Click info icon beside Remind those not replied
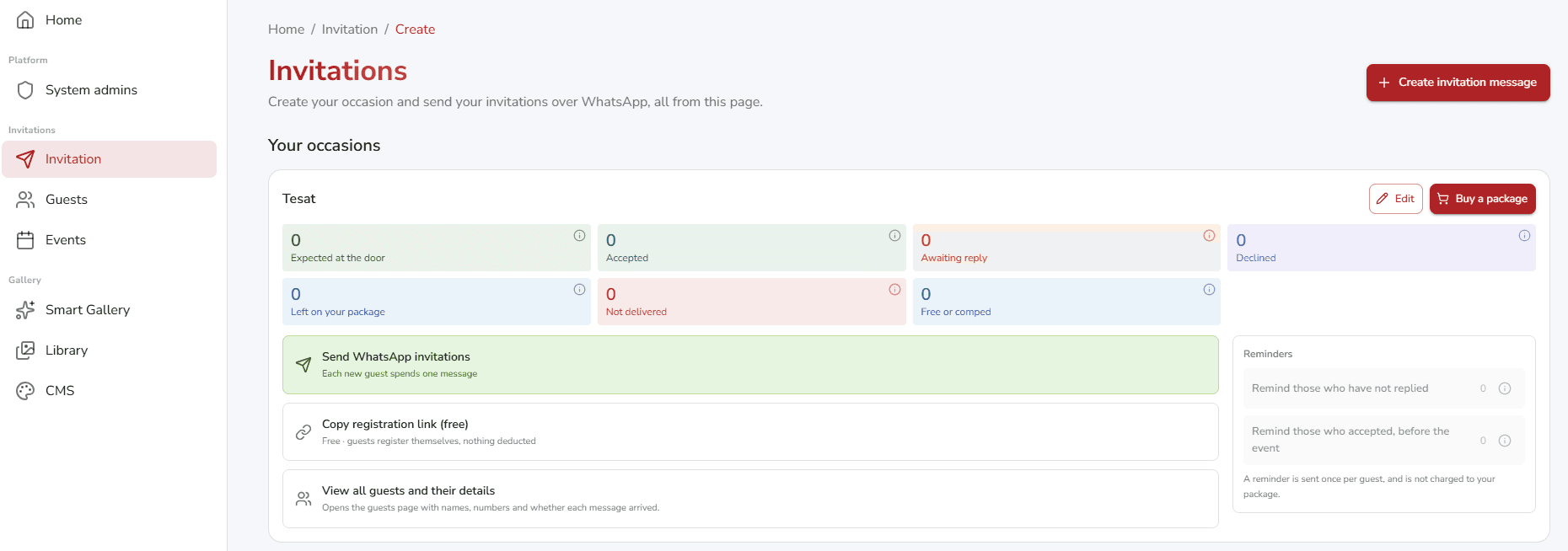 coord(1505,388)
